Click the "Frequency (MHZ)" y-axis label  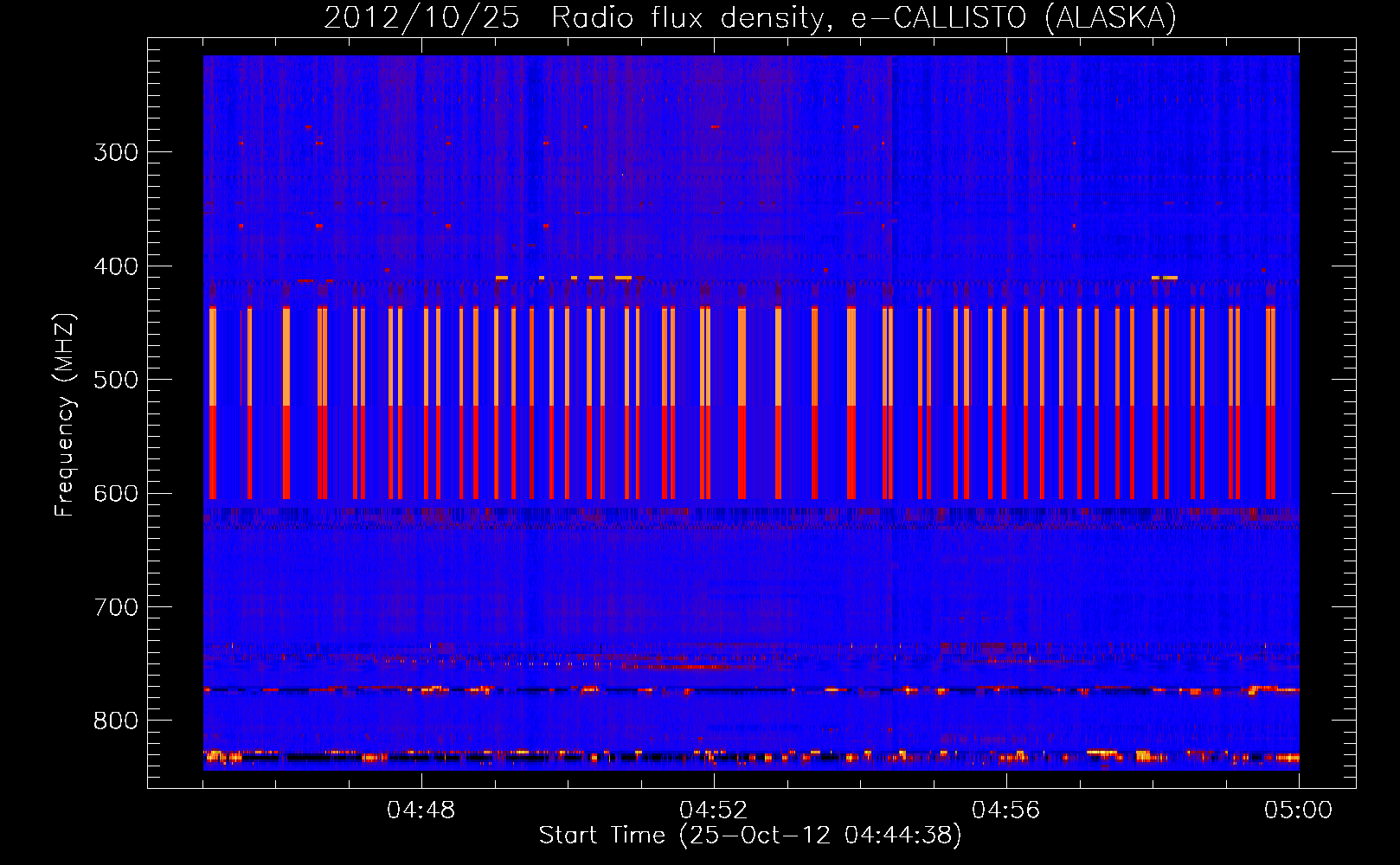pos(65,415)
